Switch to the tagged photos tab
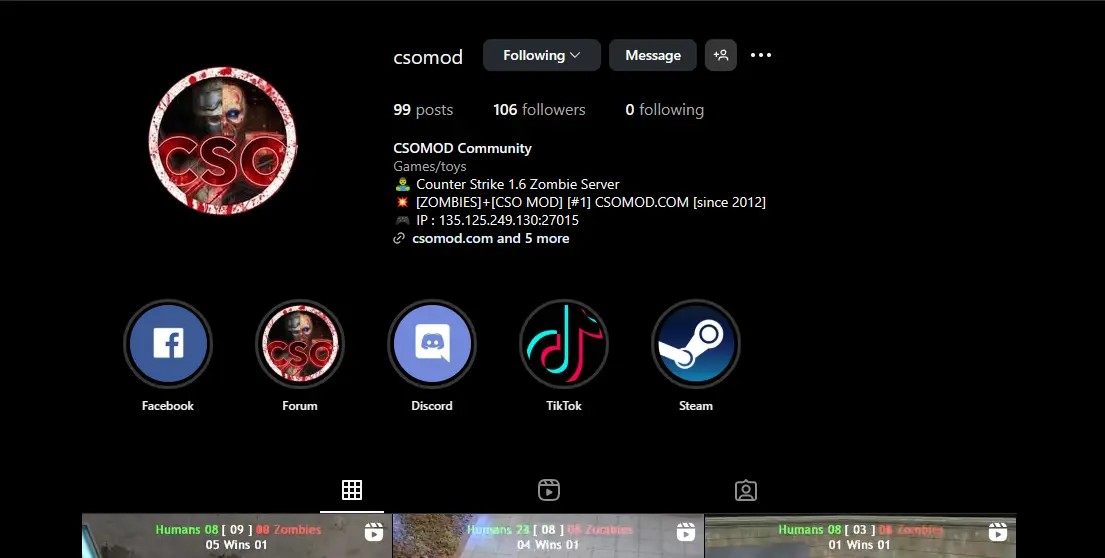 tap(746, 490)
